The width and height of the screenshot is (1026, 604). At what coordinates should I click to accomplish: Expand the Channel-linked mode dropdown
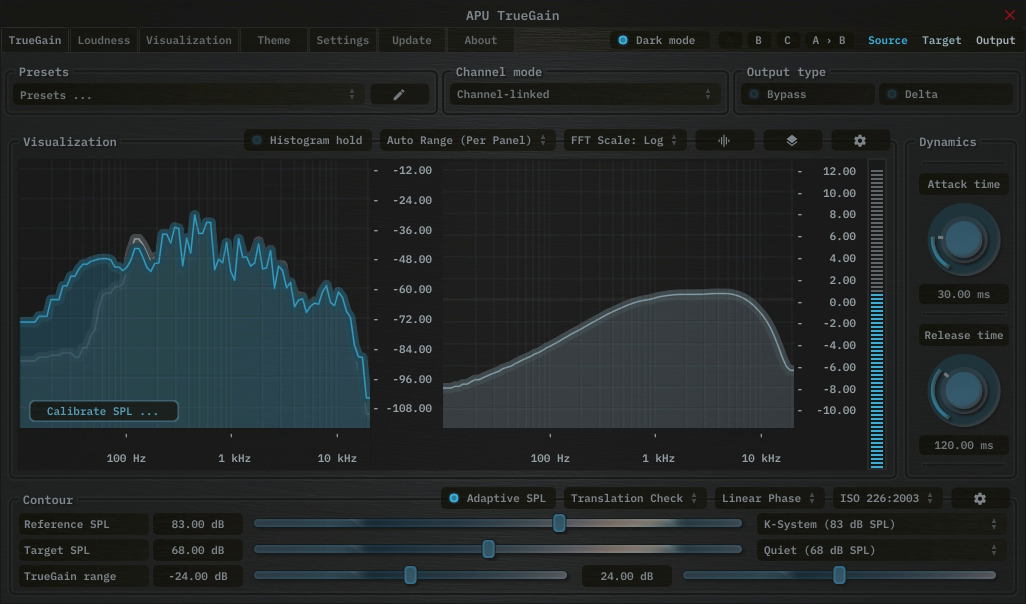pos(584,95)
